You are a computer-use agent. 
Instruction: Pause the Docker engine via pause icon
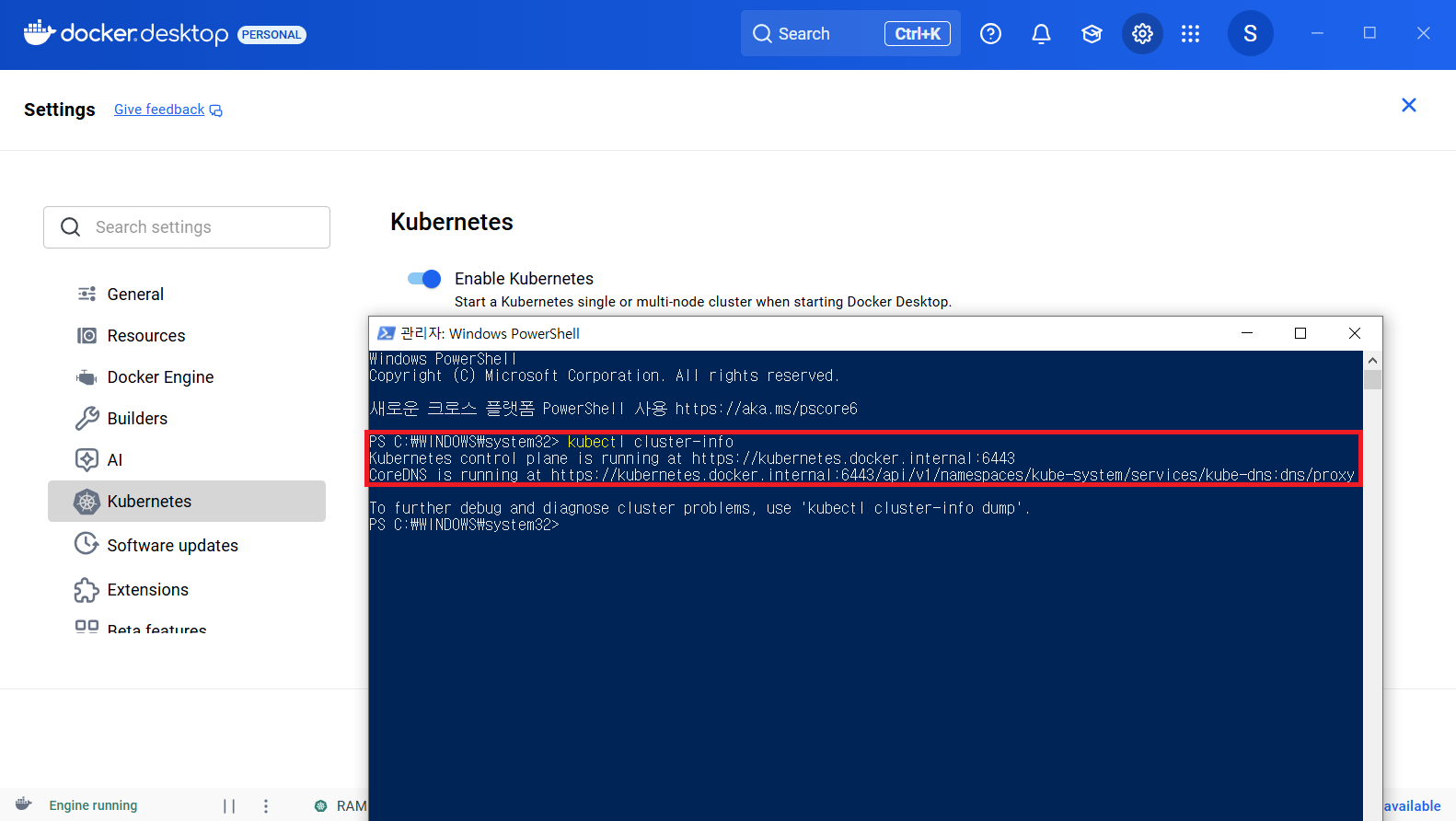(229, 806)
